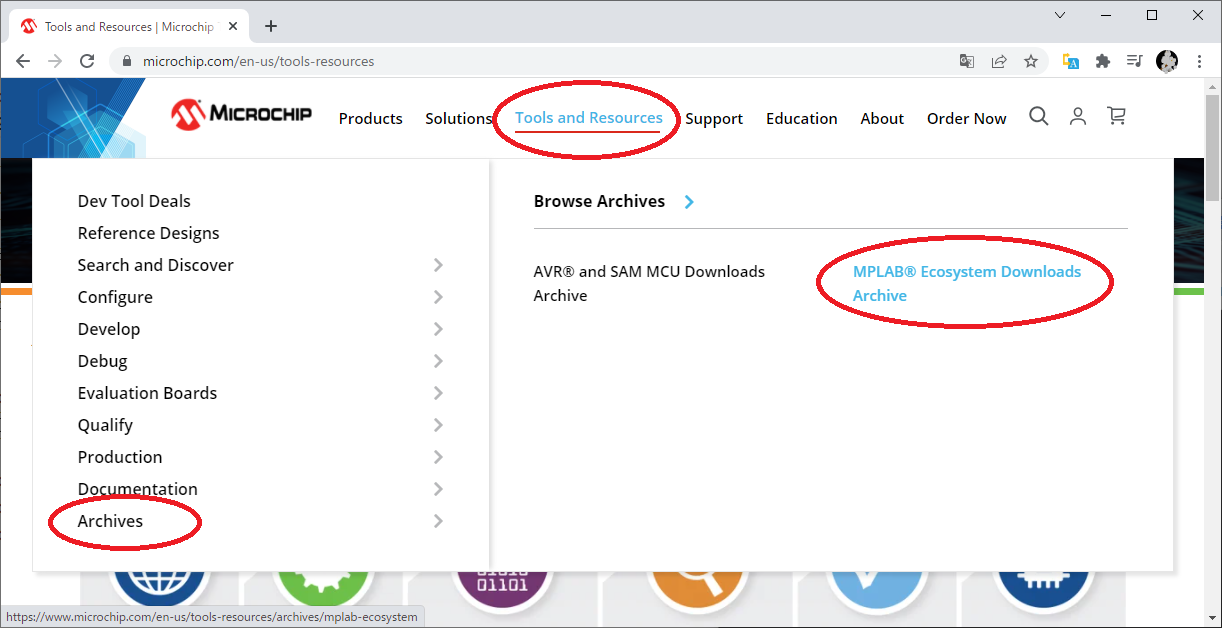Open Chrome's three-dot menu
Screen dimensions: 1222x629
click(1199, 61)
